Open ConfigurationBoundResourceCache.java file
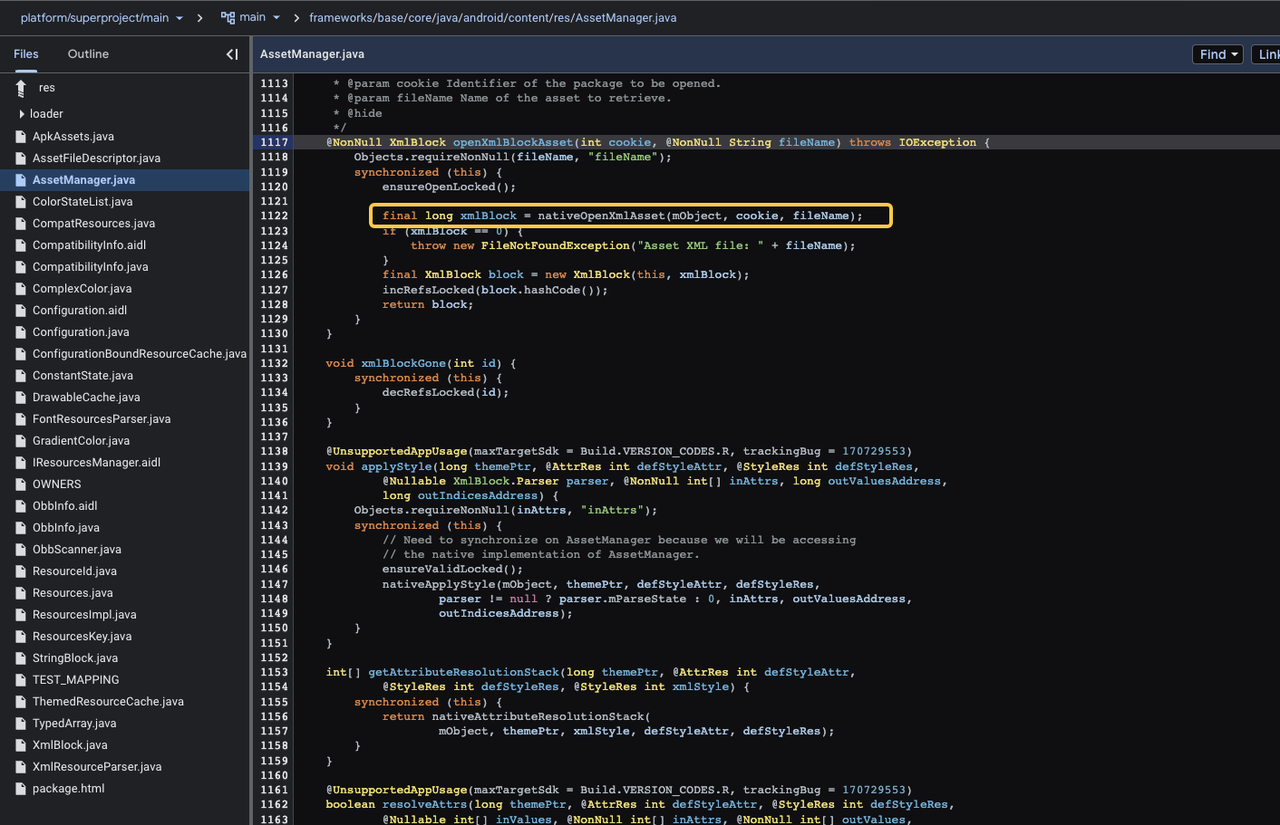 tap(139, 354)
